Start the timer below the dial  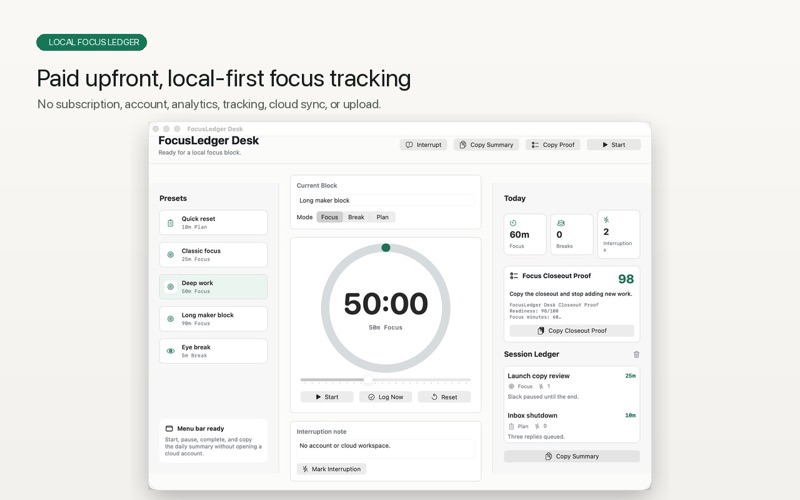327,397
